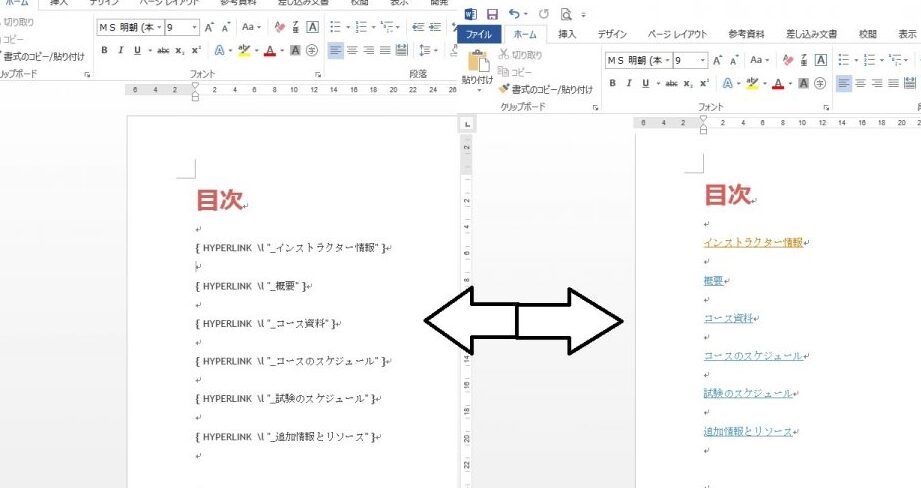Toggle Italic in right window

click(x=628, y=83)
